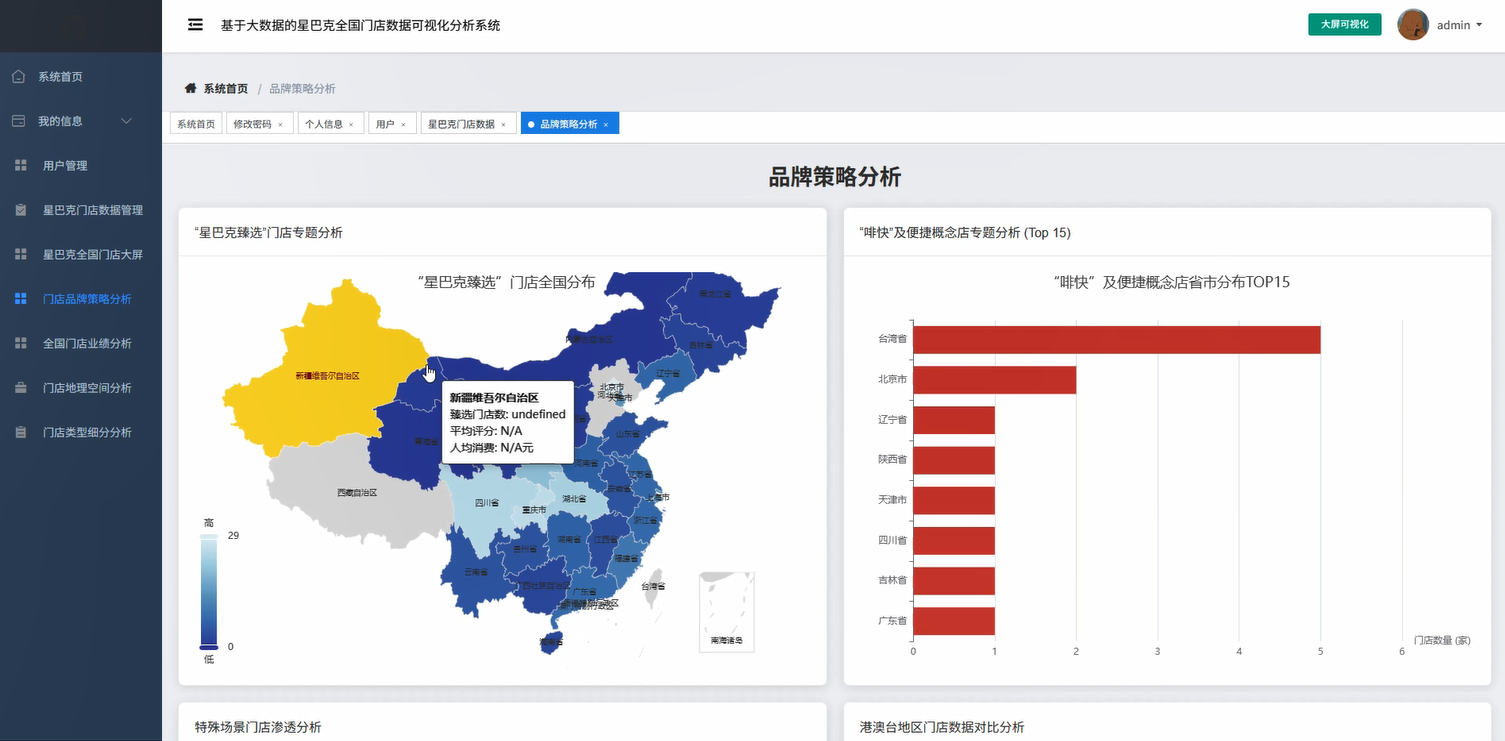Click the 星巴克全国门店大屏 icon
This screenshot has height=741, width=1505.
click(21, 254)
